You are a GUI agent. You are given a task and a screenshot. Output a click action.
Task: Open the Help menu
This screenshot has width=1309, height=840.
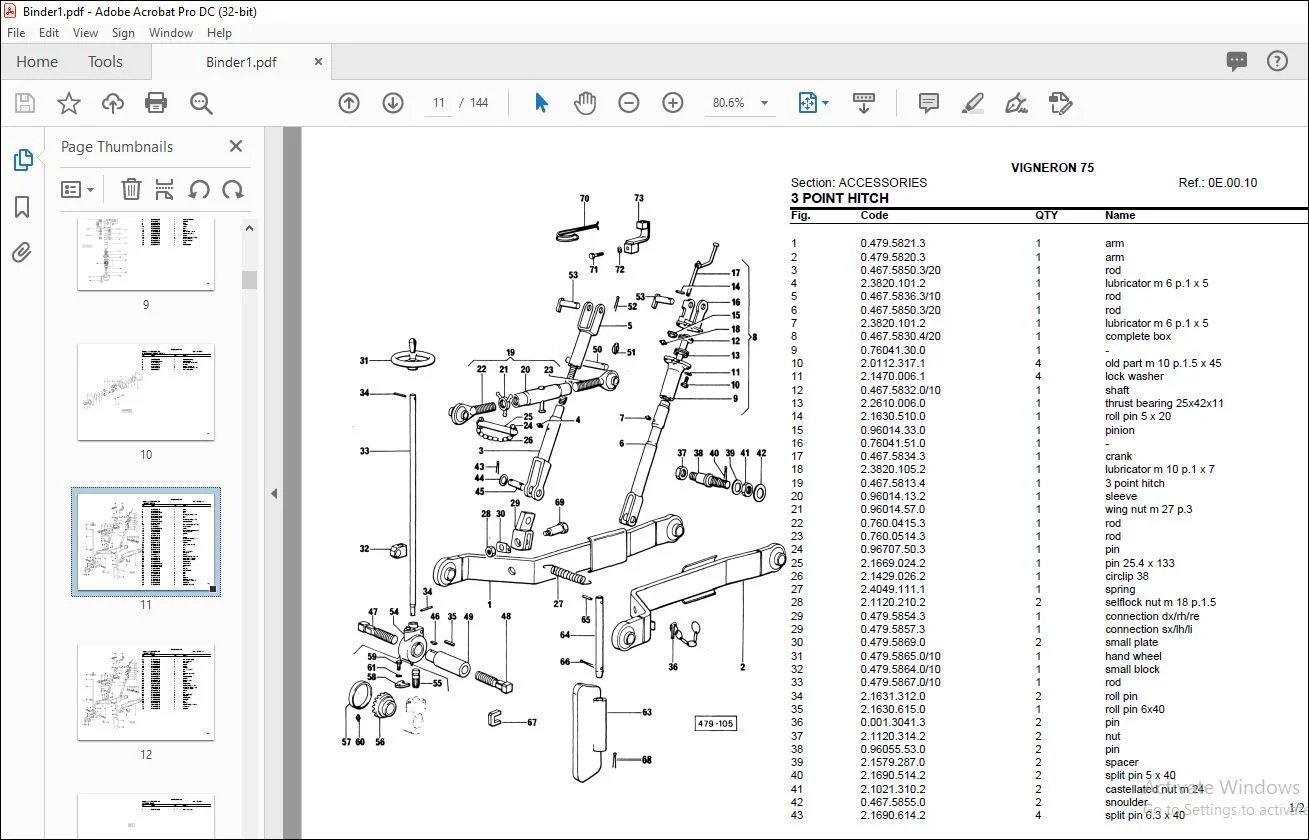(x=219, y=33)
